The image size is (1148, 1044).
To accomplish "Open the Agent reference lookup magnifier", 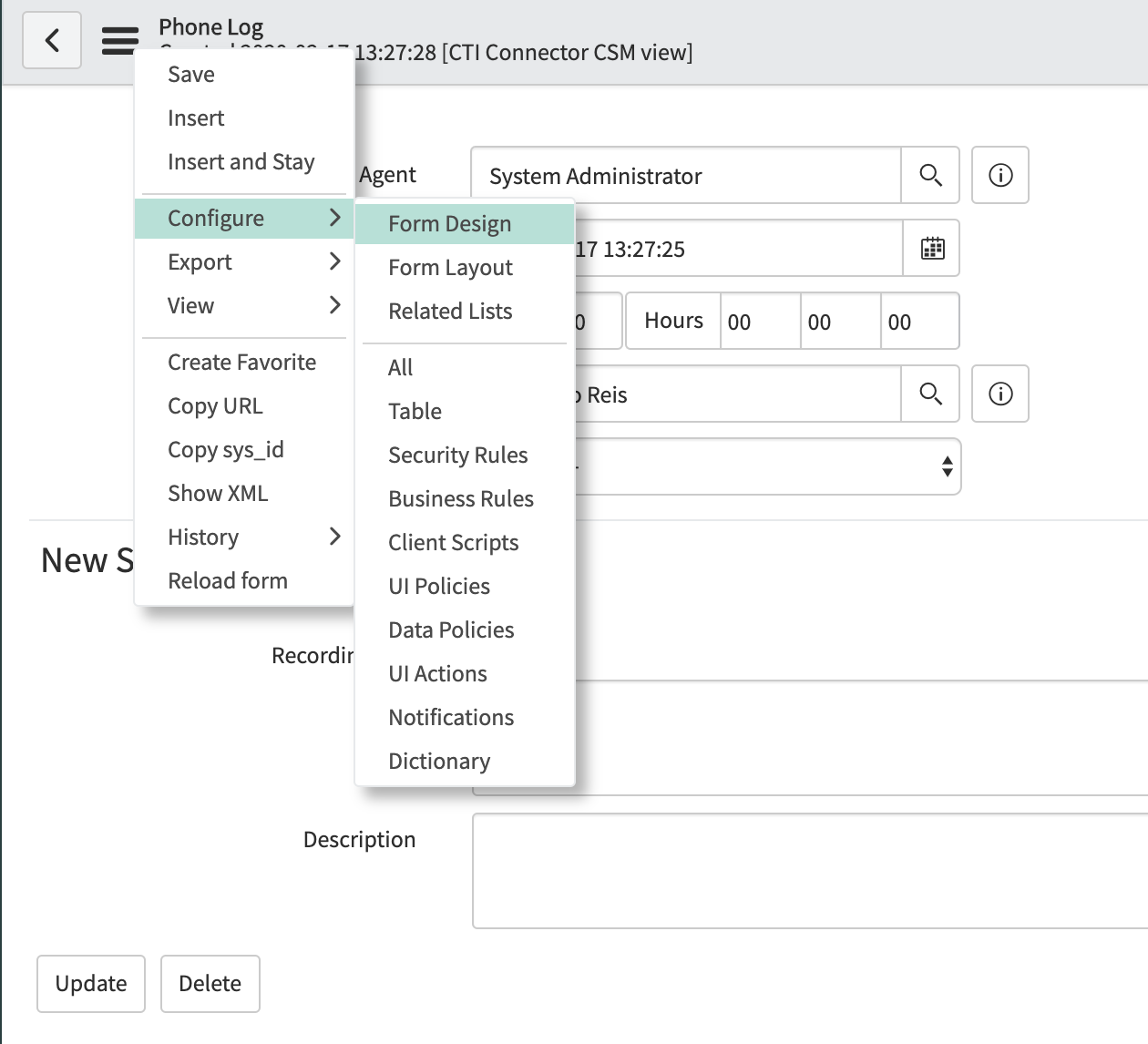I will coord(930,175).
